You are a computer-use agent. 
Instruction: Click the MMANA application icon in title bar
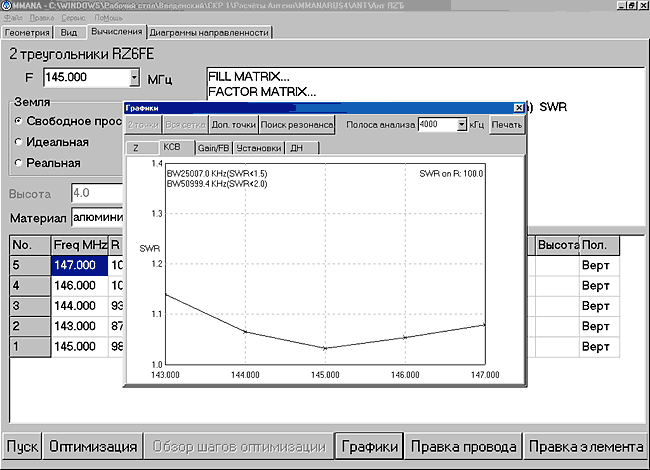(8, 6)
